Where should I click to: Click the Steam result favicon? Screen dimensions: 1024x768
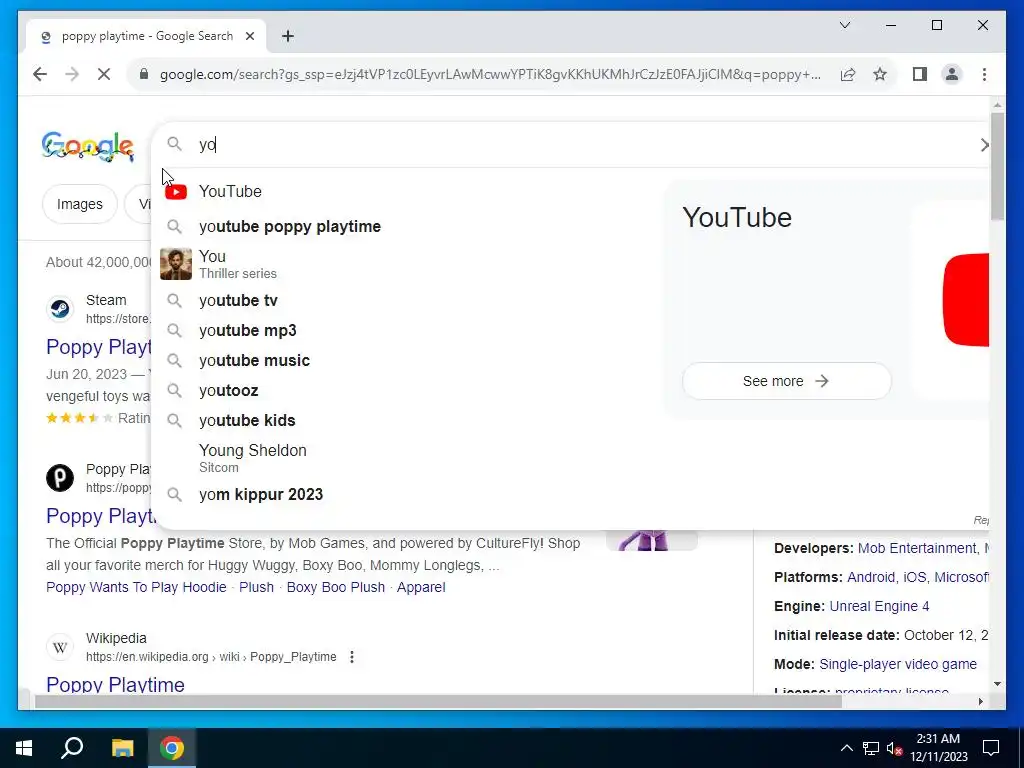pyautogui.click(x=60, y=308)
